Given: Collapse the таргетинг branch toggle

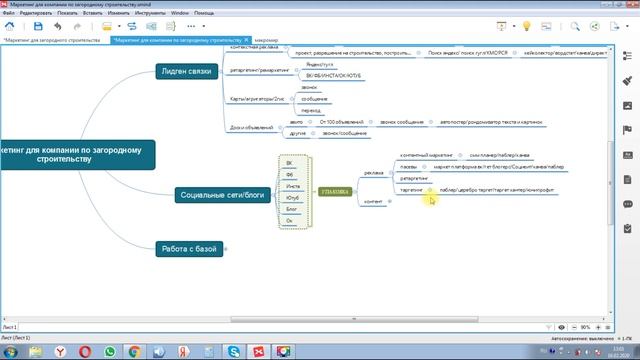Looking at the screenshot, I should click(x=429, y=190).
